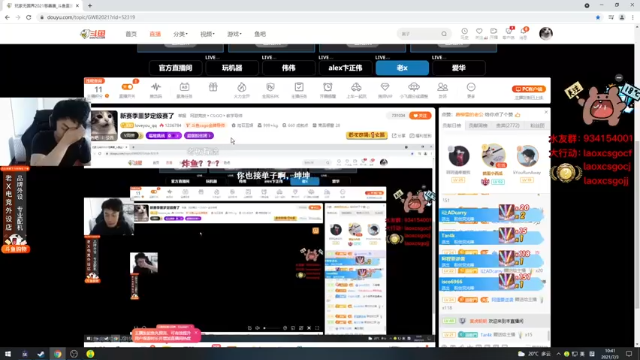
Task: Collapse the bear mascot follow widget
Action: click(619, 78)
